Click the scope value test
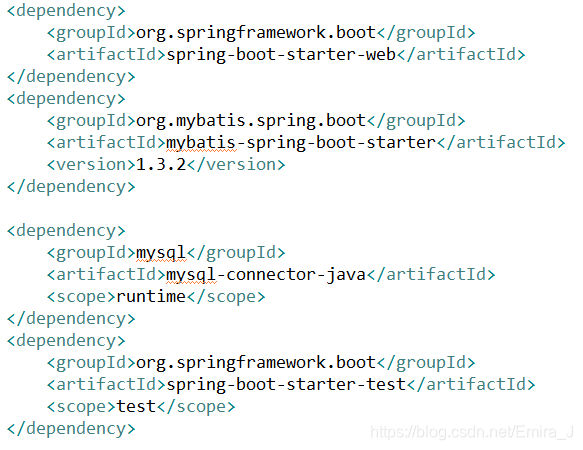This screenshot has height=450, width=583. (136, 406)
